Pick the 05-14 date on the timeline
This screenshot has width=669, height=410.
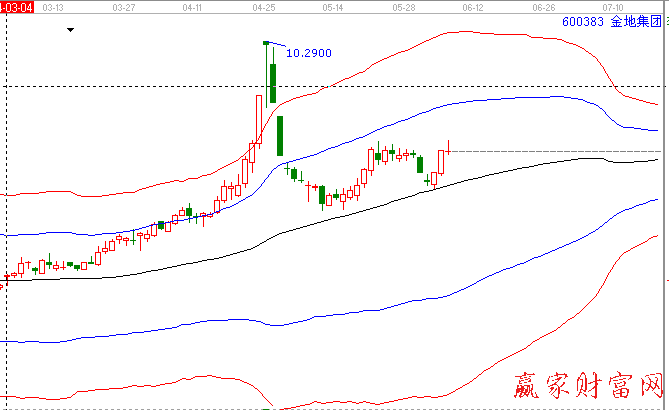[x=334, y=6]
